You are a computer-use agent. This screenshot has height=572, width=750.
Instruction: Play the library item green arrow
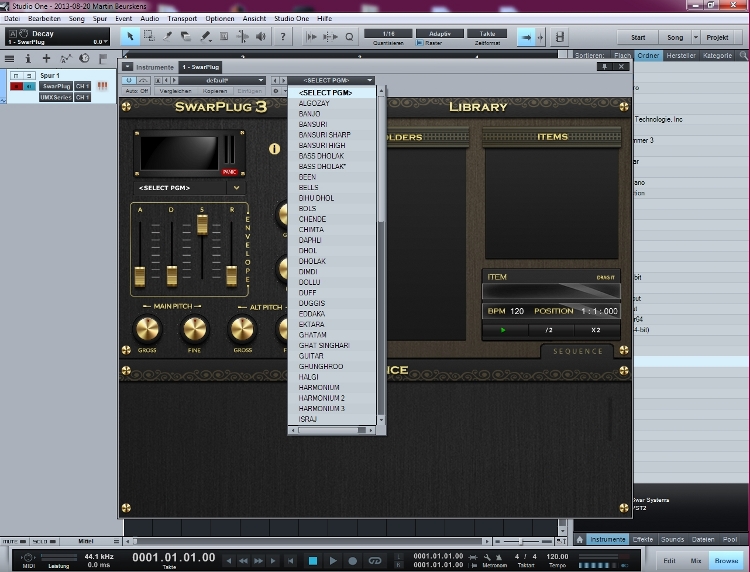click(503, 330)
